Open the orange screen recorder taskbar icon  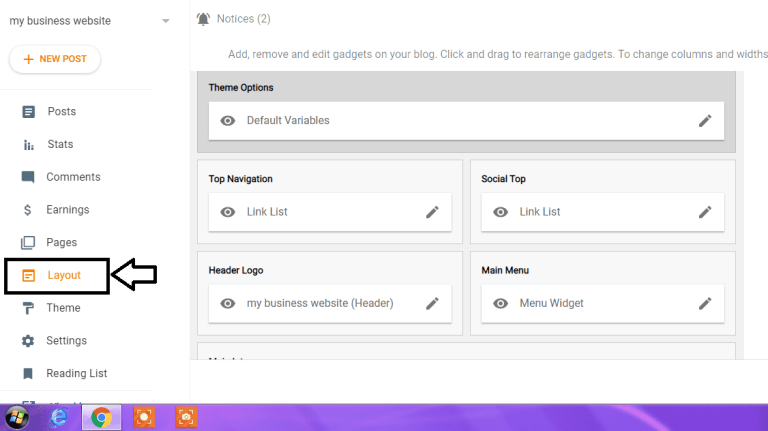point(144,418)
